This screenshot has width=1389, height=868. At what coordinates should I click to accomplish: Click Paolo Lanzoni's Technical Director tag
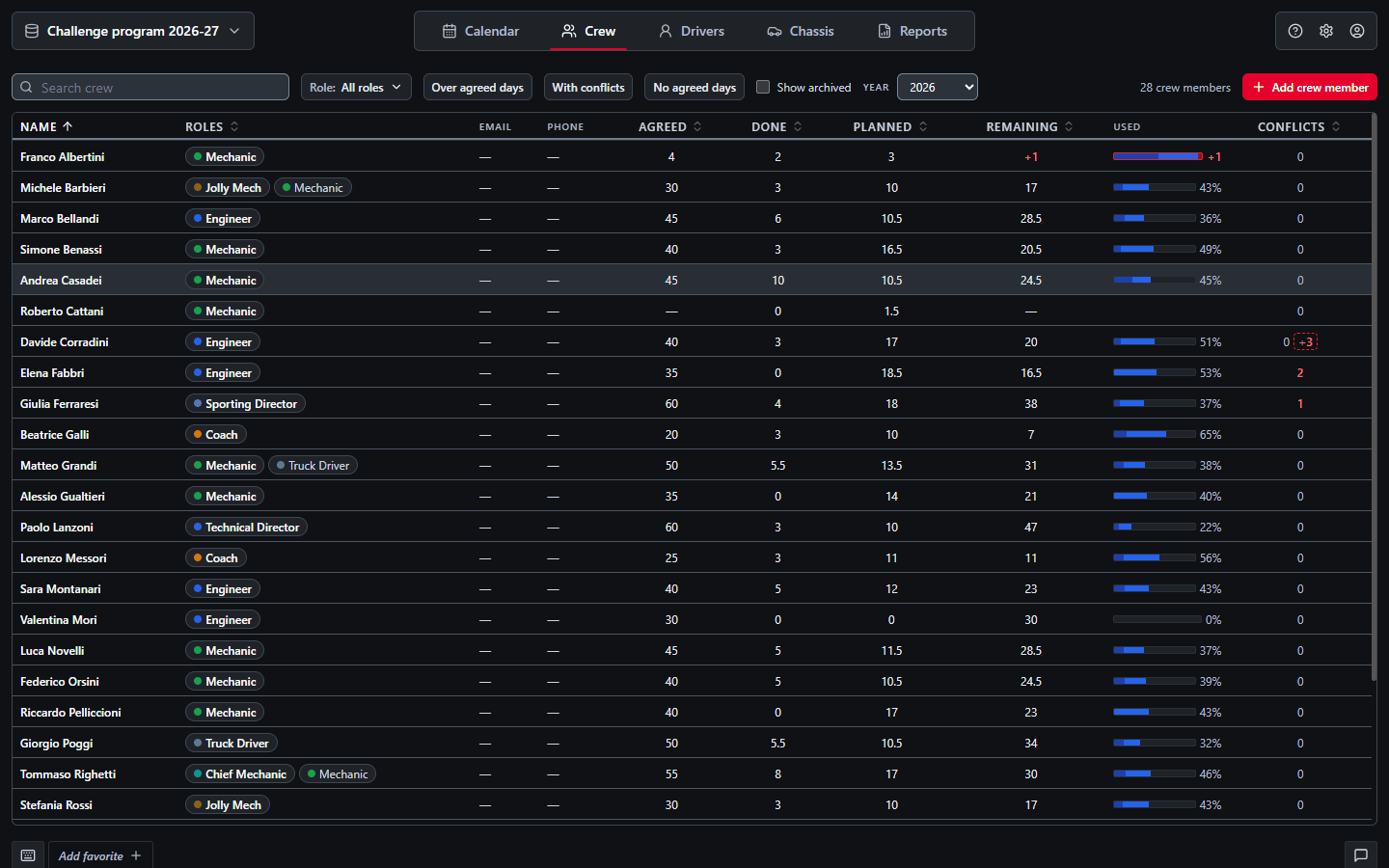[x=246, y=527]
